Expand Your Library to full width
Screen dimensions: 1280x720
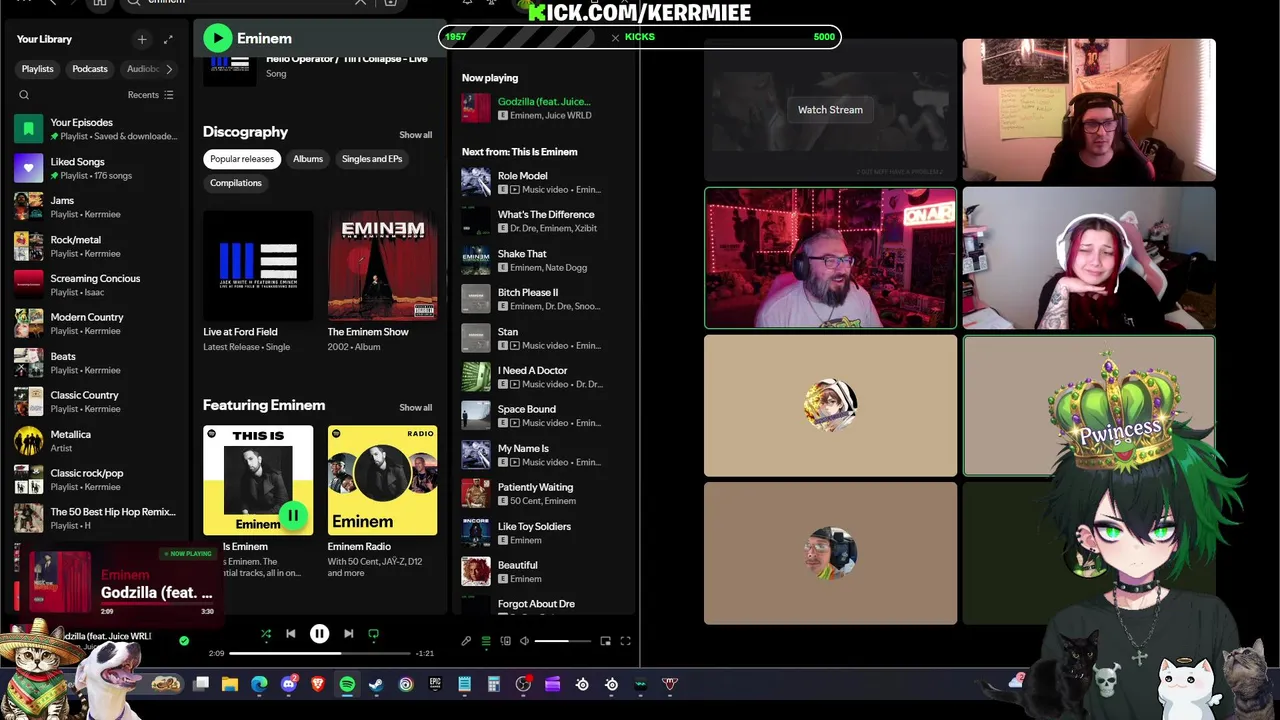point(168,39)
